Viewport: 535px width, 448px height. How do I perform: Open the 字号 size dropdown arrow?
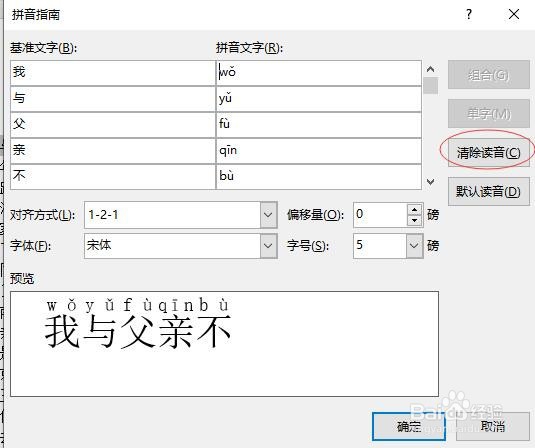pos(414,246)
